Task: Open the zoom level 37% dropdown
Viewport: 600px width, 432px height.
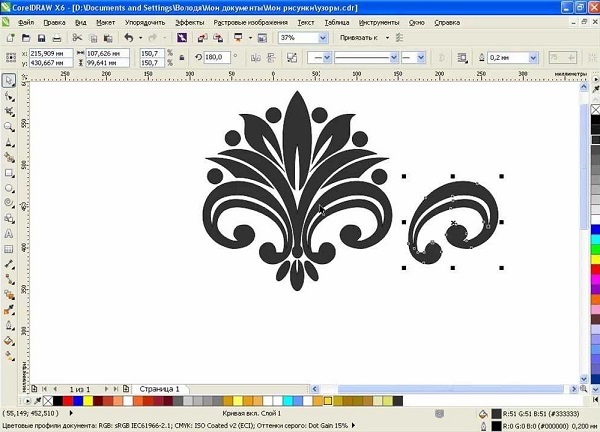Action: tap(322, 37)
